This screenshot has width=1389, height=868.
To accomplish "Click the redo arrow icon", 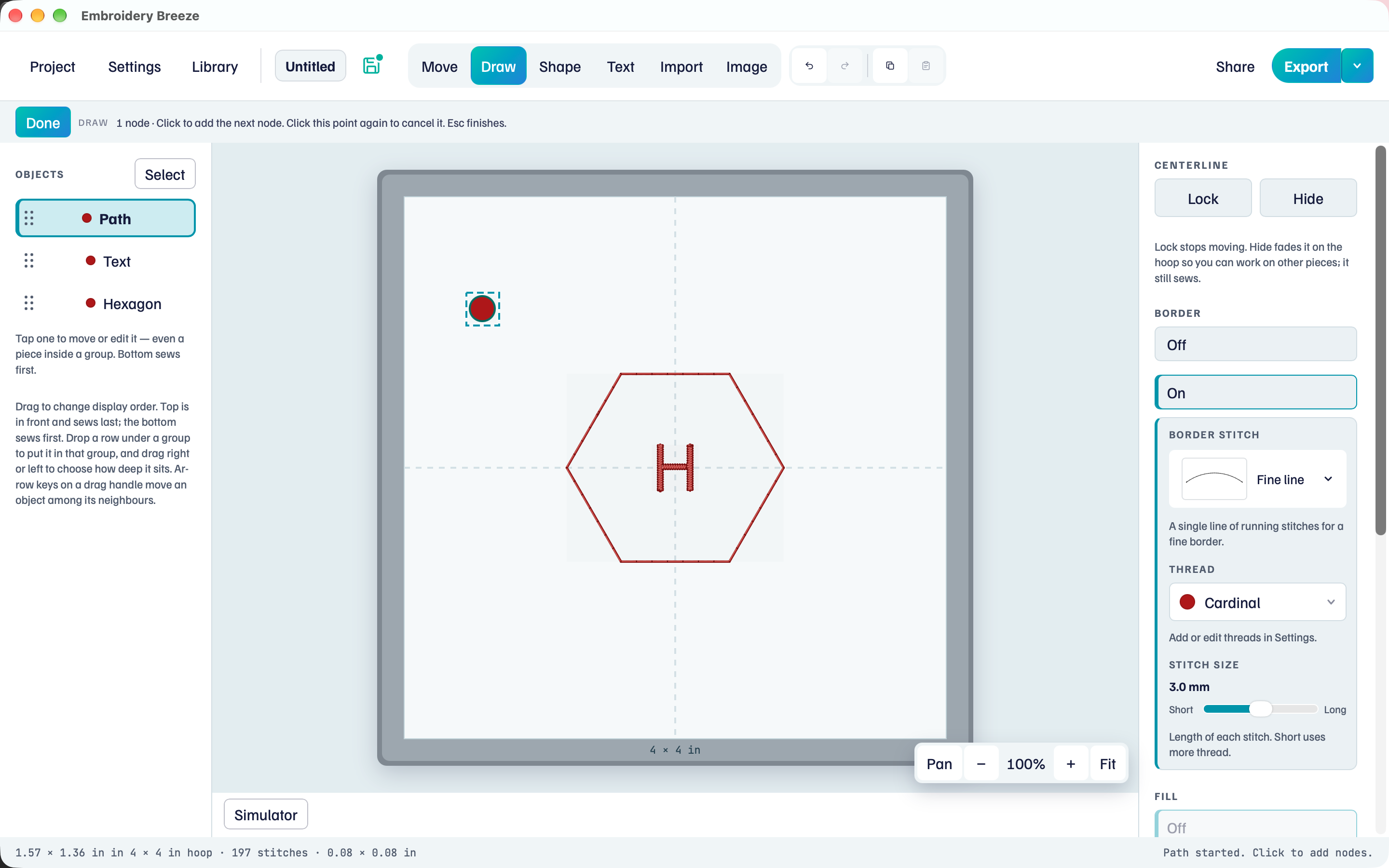I will (845, 66).
